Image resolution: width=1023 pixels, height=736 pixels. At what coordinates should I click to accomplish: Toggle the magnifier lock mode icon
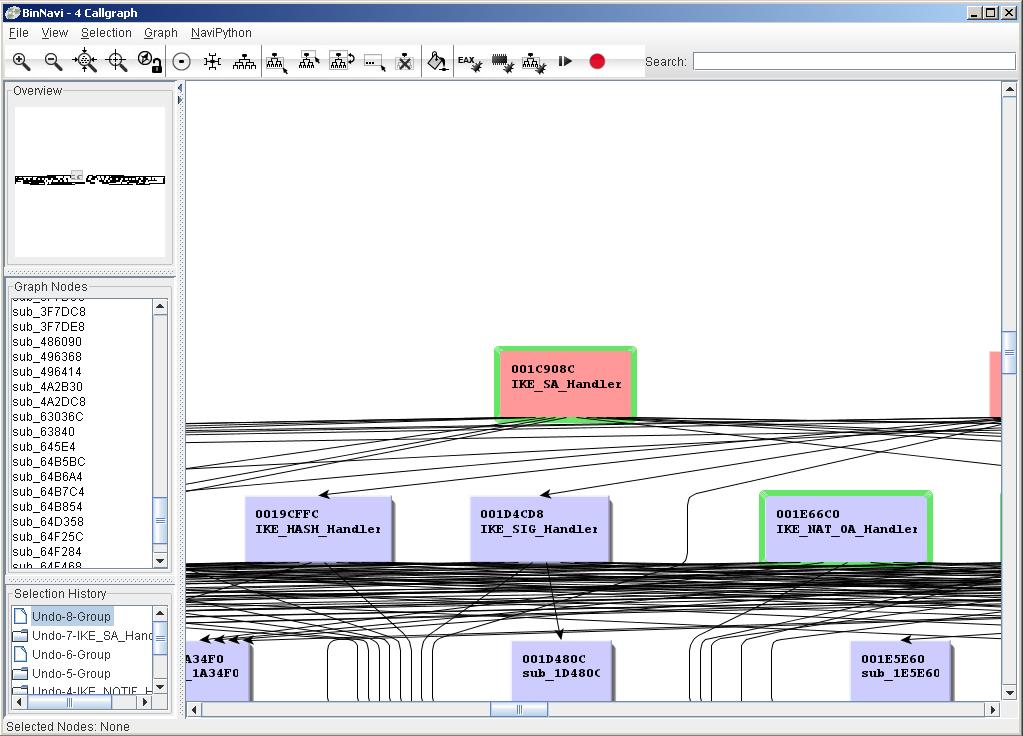coord(149,62)
